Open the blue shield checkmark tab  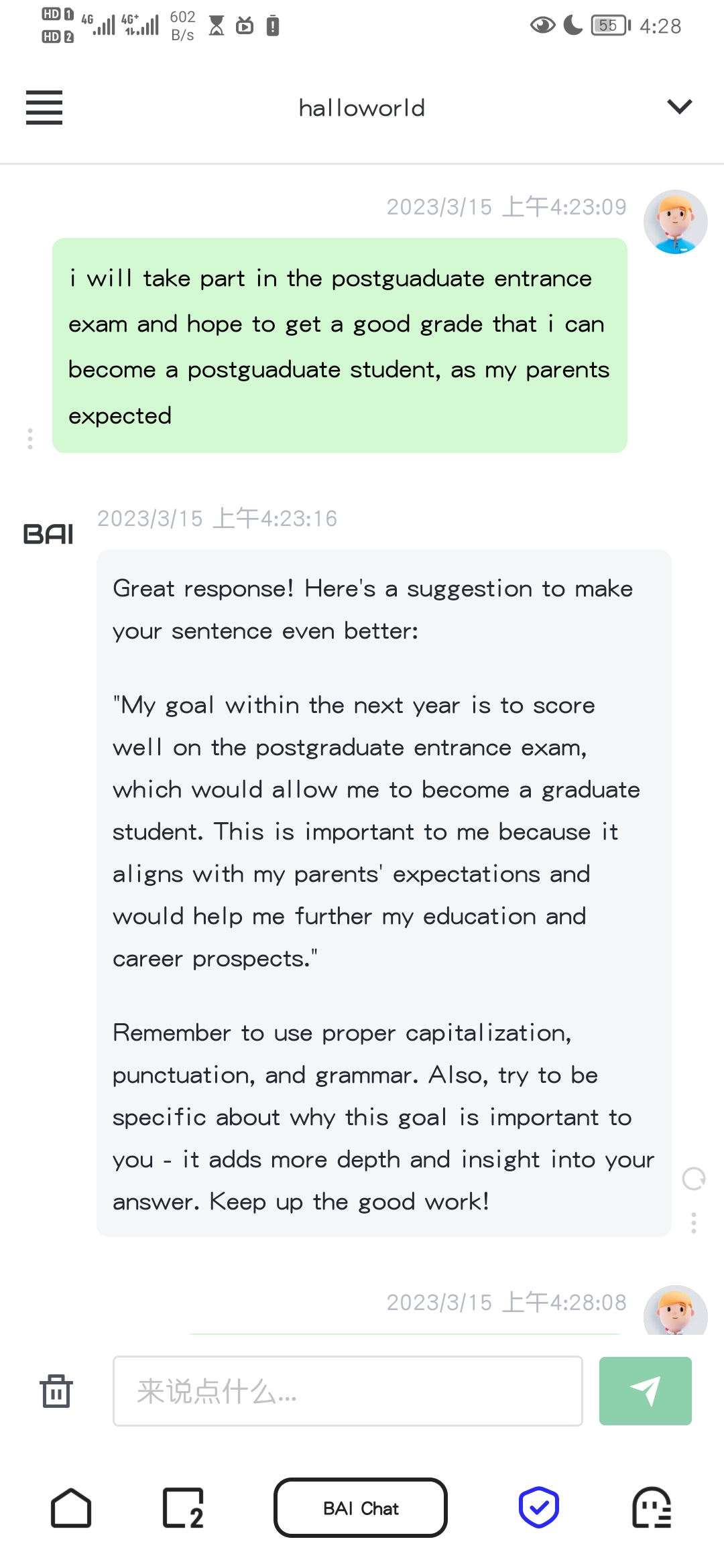[539, 1508]
